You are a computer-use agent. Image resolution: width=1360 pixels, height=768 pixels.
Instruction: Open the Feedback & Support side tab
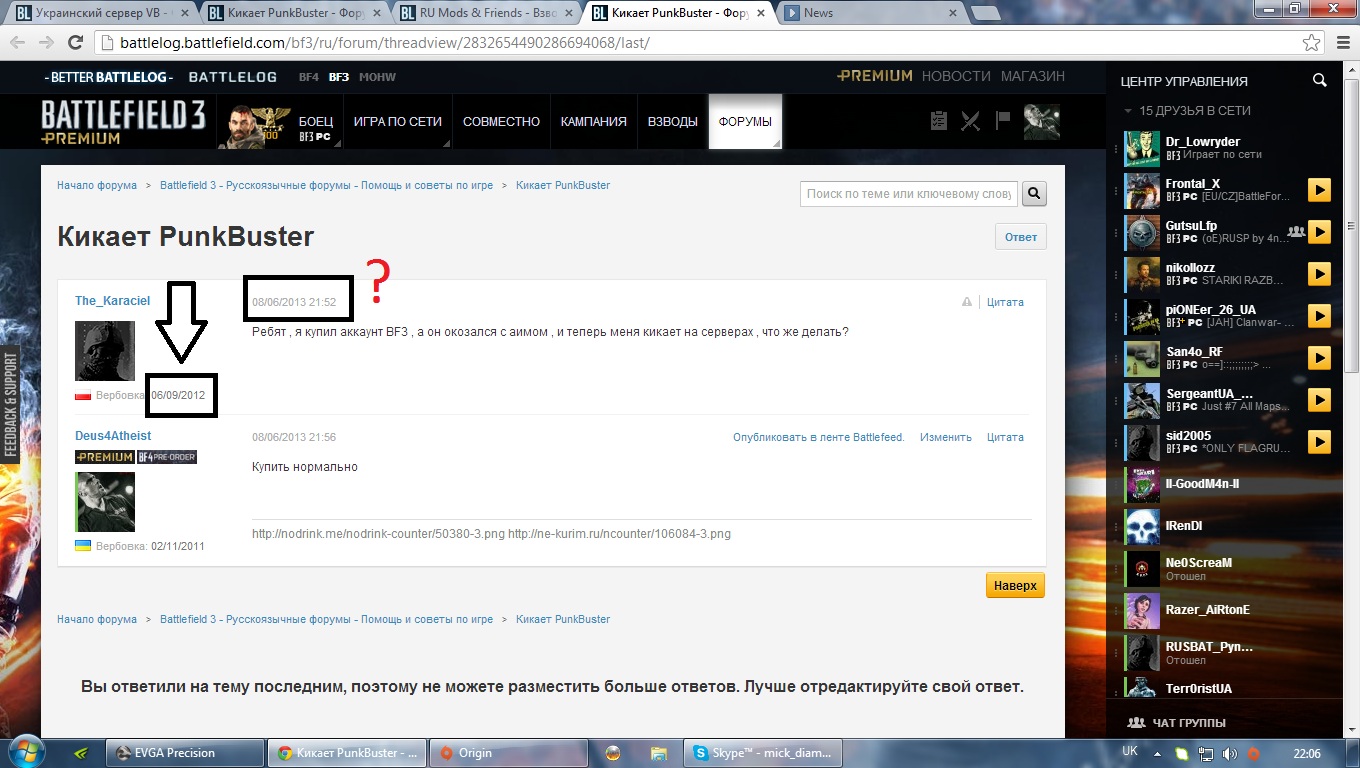[11, 405]
